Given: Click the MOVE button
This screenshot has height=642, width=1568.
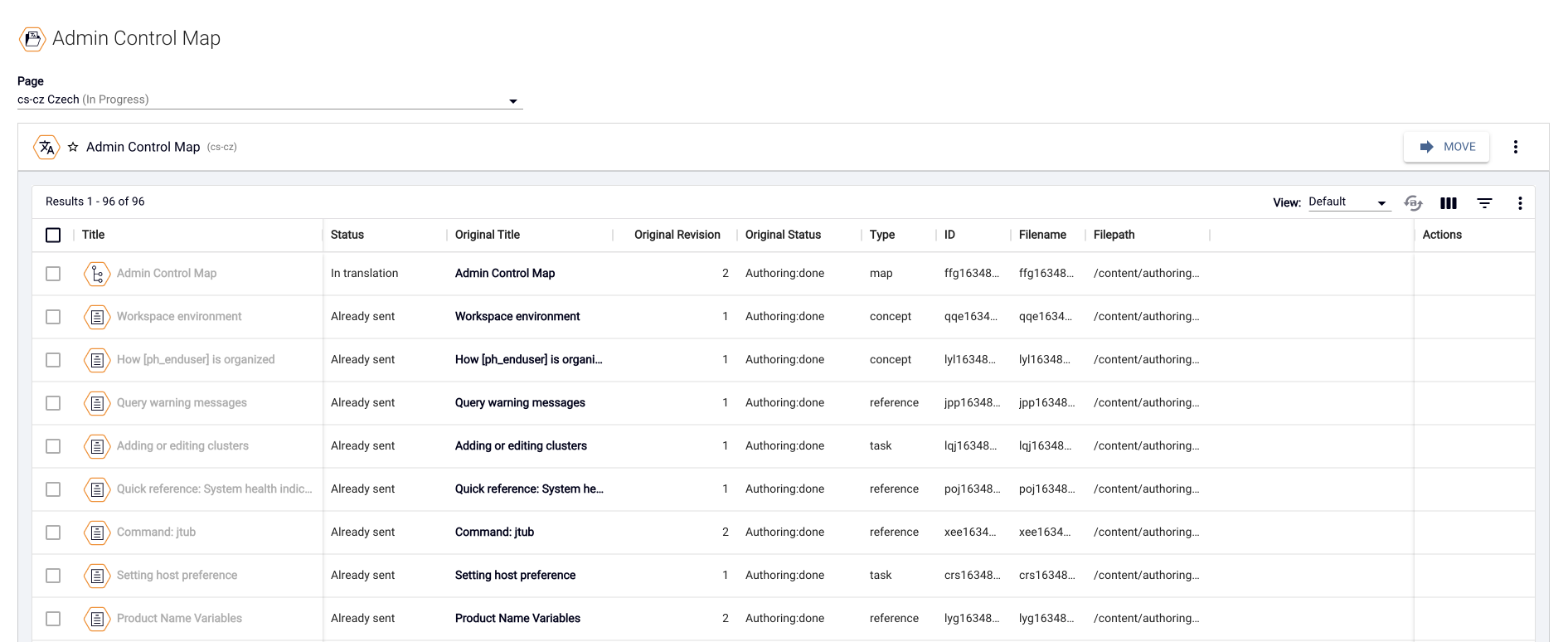Looking at the screenshot, I should (1446, 147).
